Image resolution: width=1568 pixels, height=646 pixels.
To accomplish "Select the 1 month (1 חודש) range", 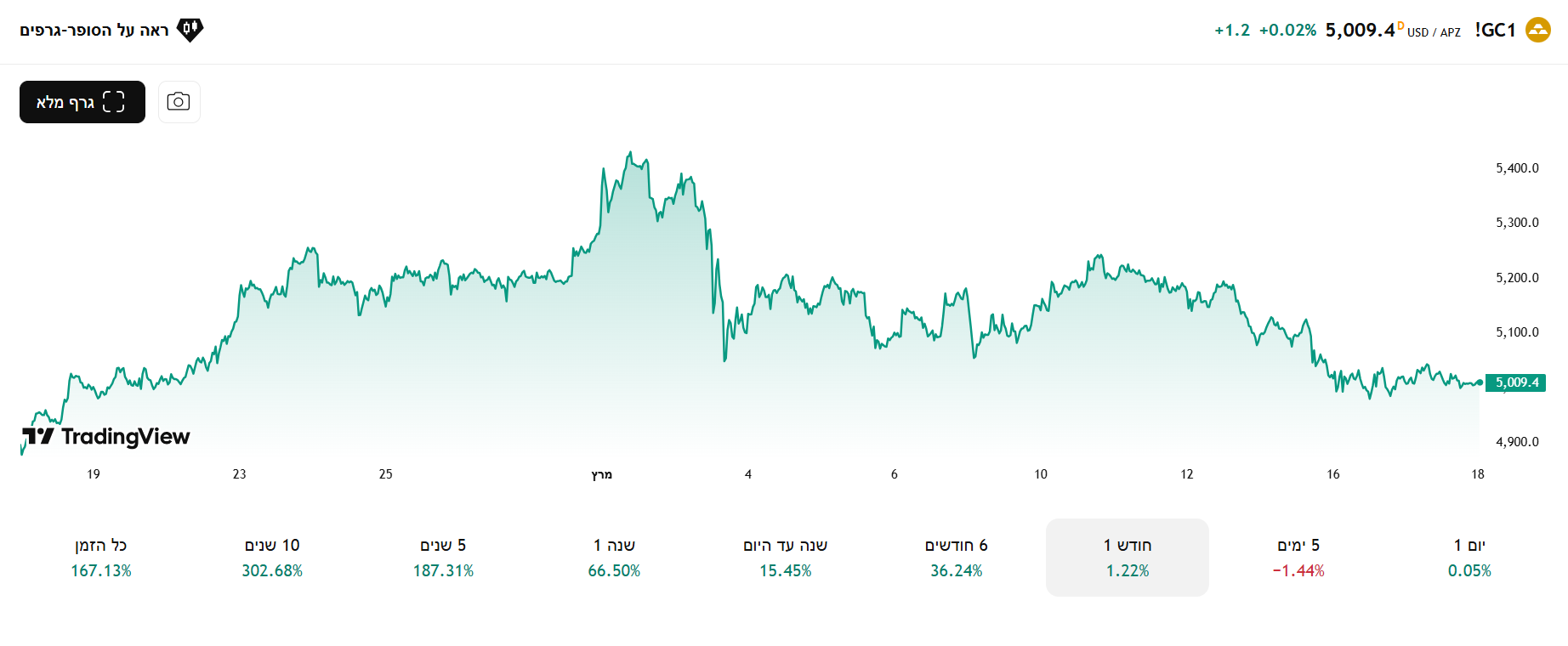I will pyautogui.click(x=1127, y=557).
